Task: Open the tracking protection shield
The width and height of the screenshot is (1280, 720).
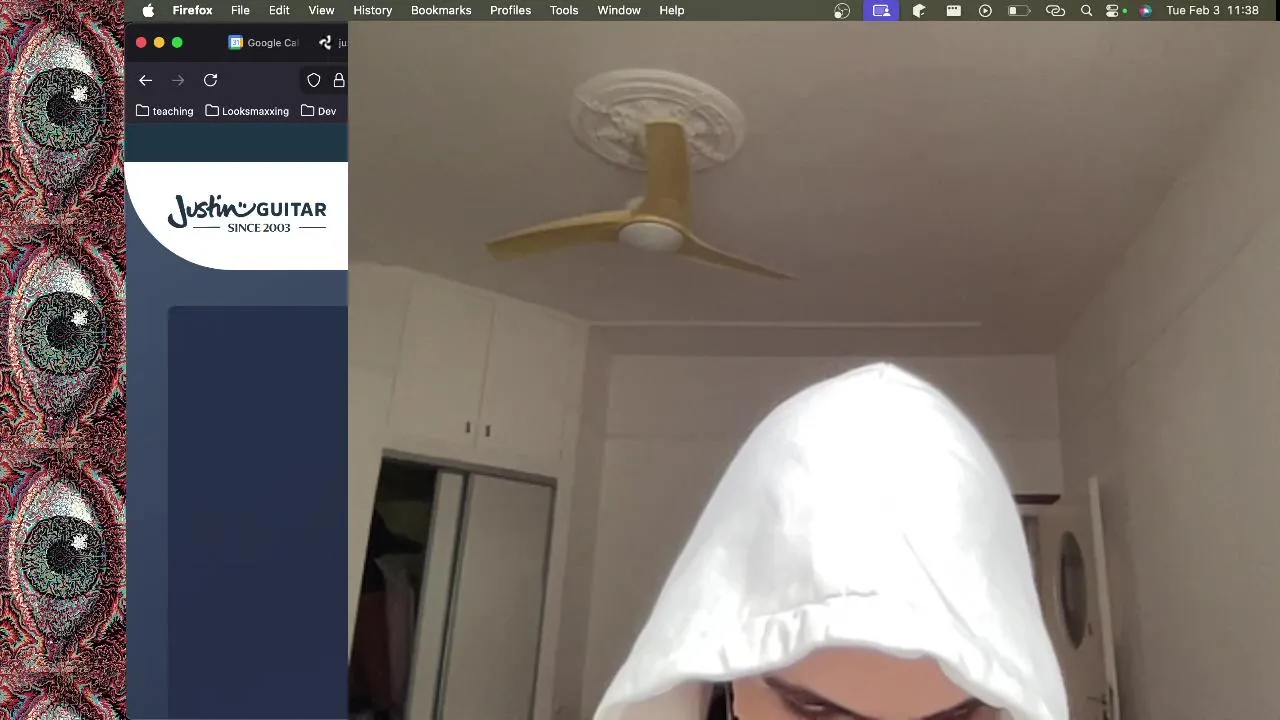Action: [x=314, y=80]
